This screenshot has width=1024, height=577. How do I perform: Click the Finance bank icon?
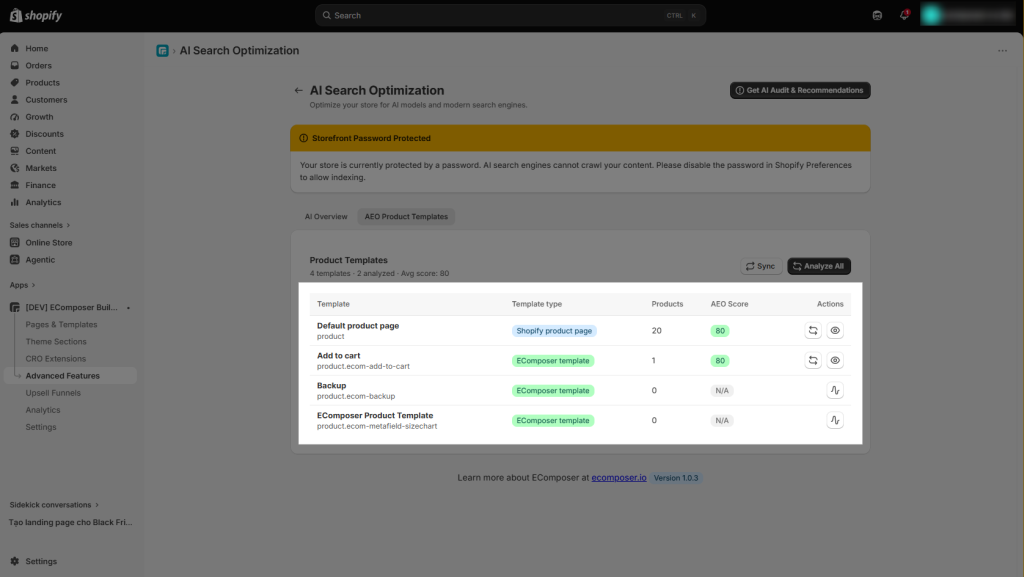(x=14, y=185)
